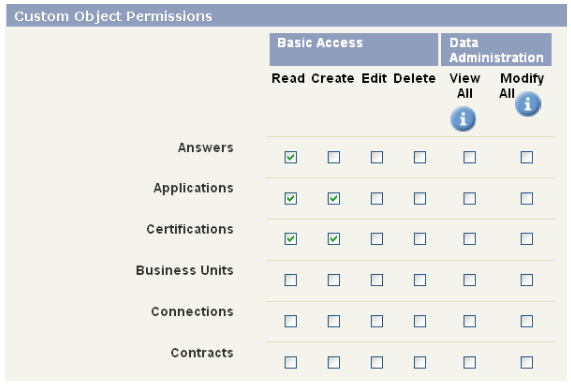The image size is (571, 385).
Task: Check View All for Contracts
Action: point(469,362)
